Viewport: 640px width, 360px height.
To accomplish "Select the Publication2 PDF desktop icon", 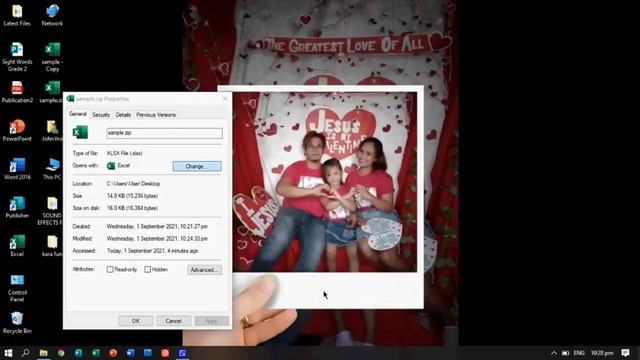I will [17, 92].
